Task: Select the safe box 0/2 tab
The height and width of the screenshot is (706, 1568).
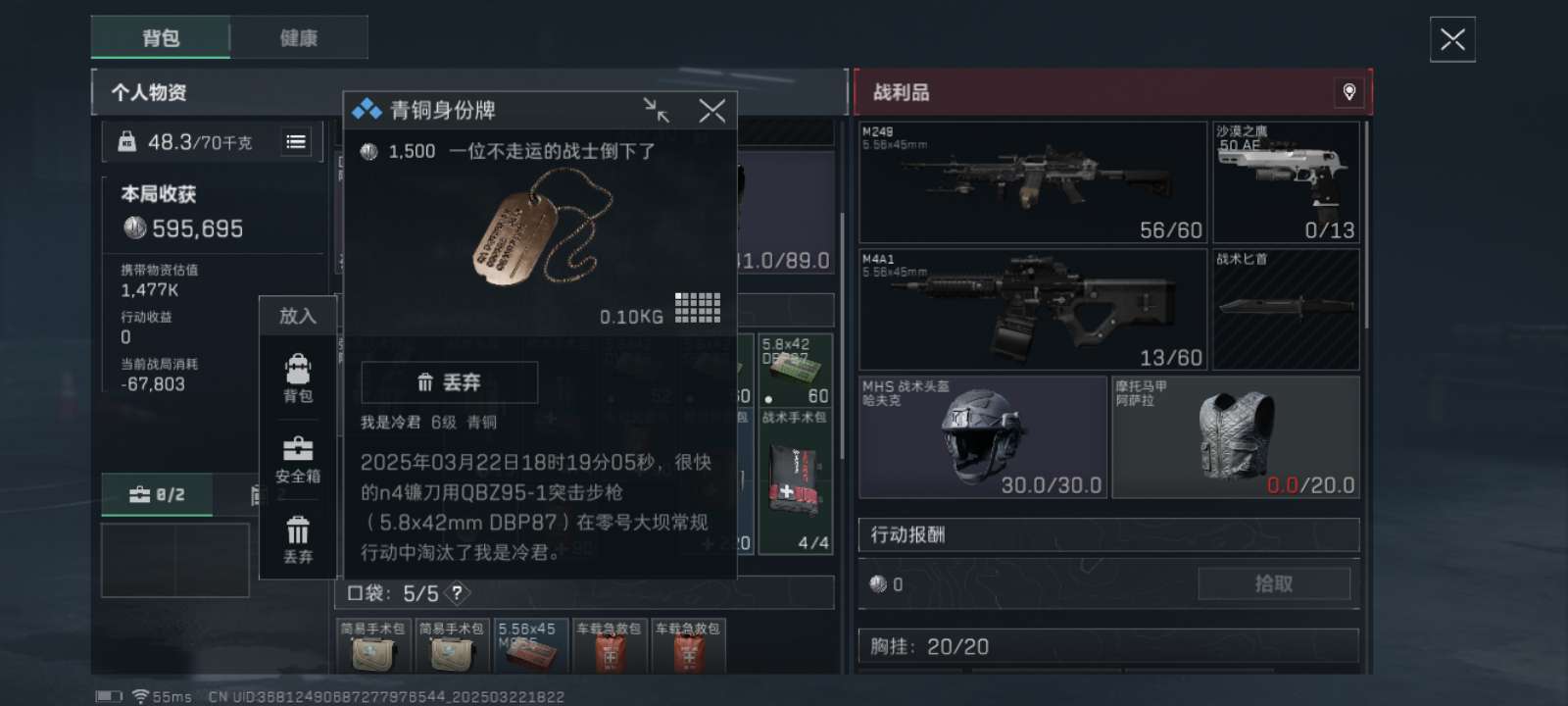Action: pos(157,495)
